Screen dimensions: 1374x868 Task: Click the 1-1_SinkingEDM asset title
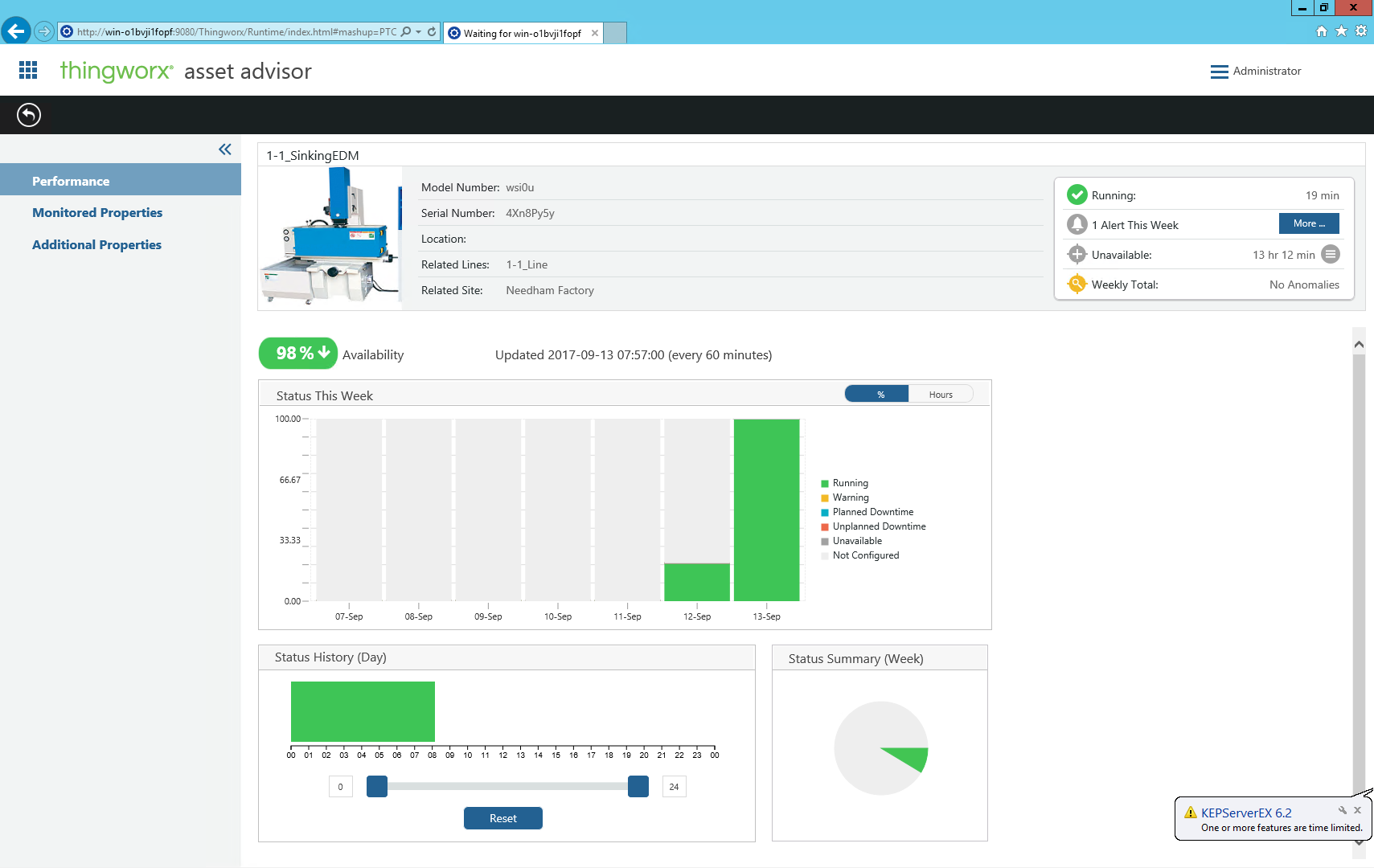313,156
